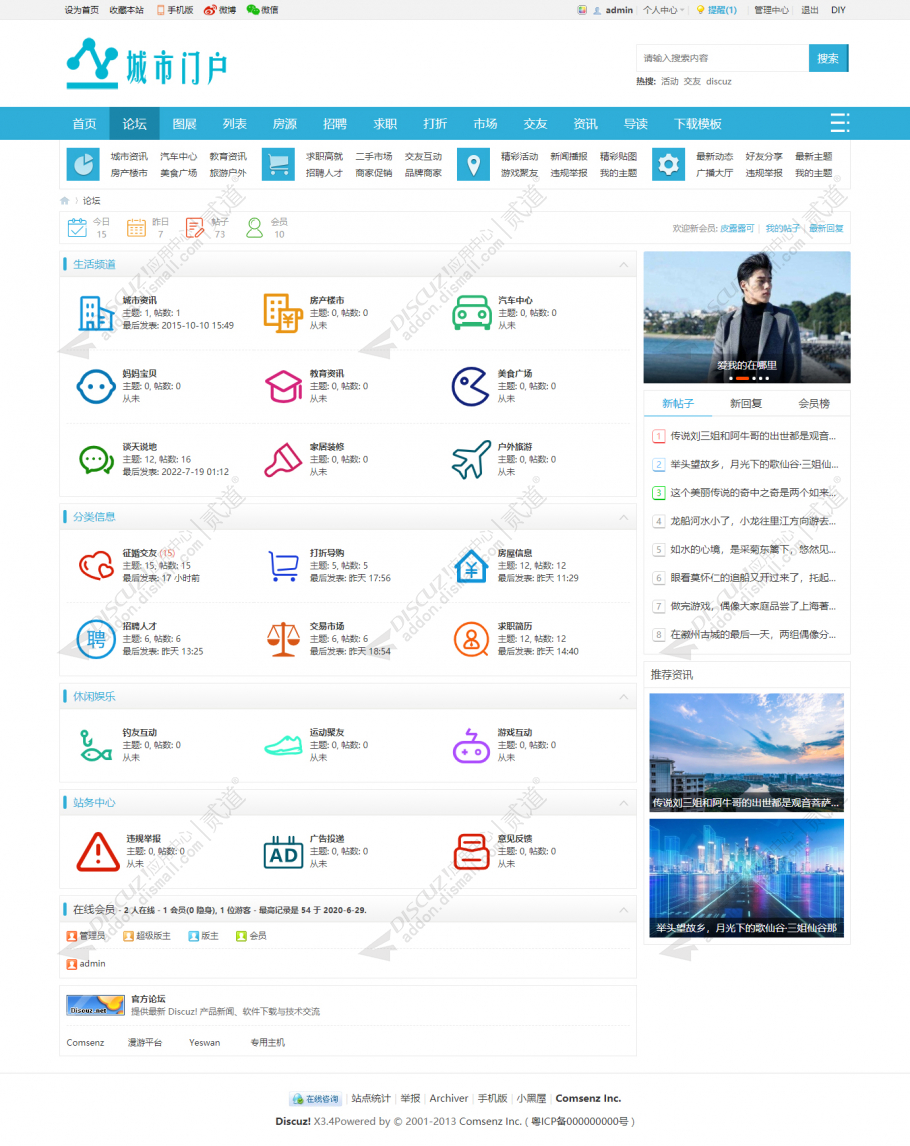Open the man in coat slideshow image

[746, 317]
